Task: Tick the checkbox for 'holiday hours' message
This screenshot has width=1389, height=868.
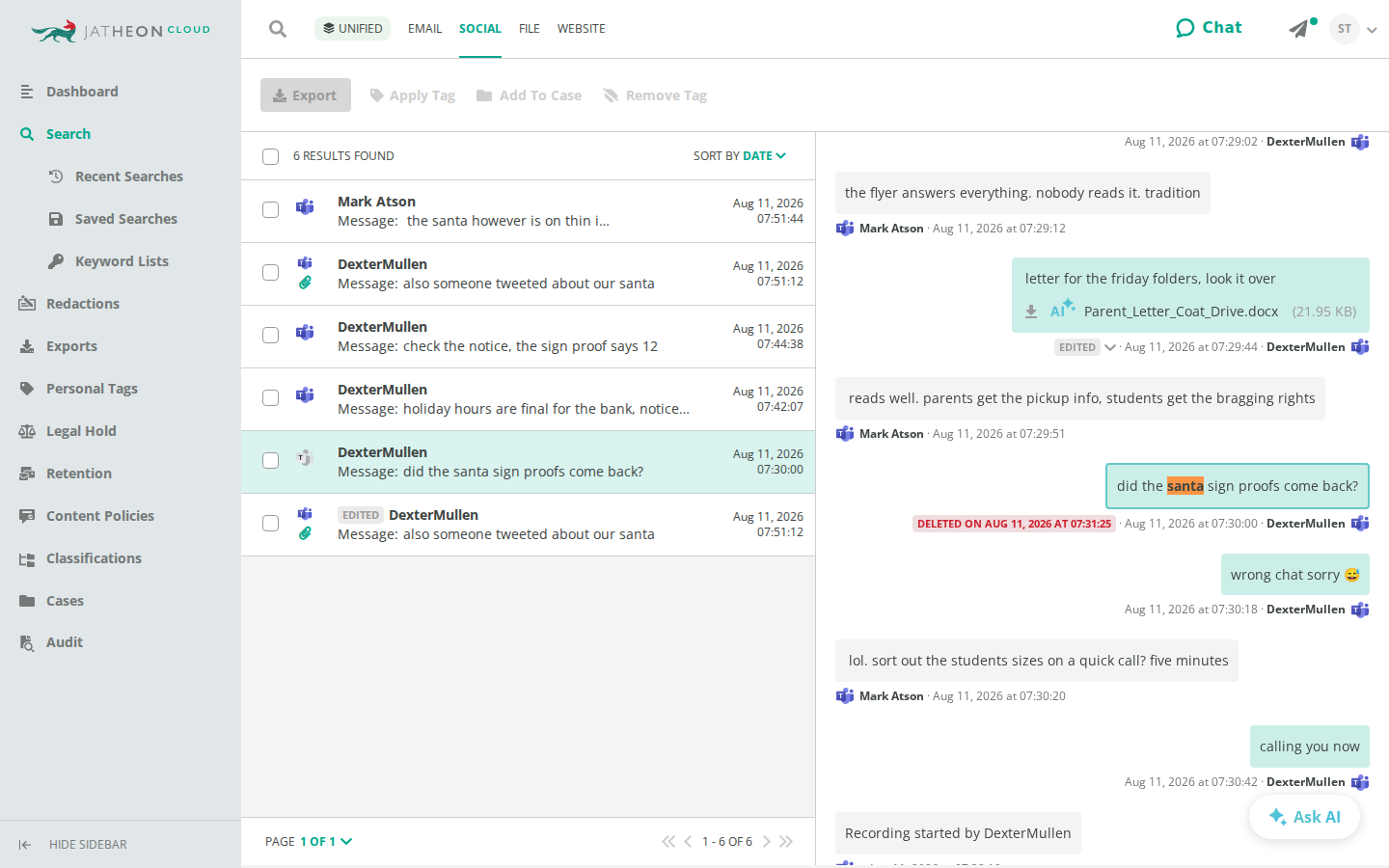Action: (271, 398)
